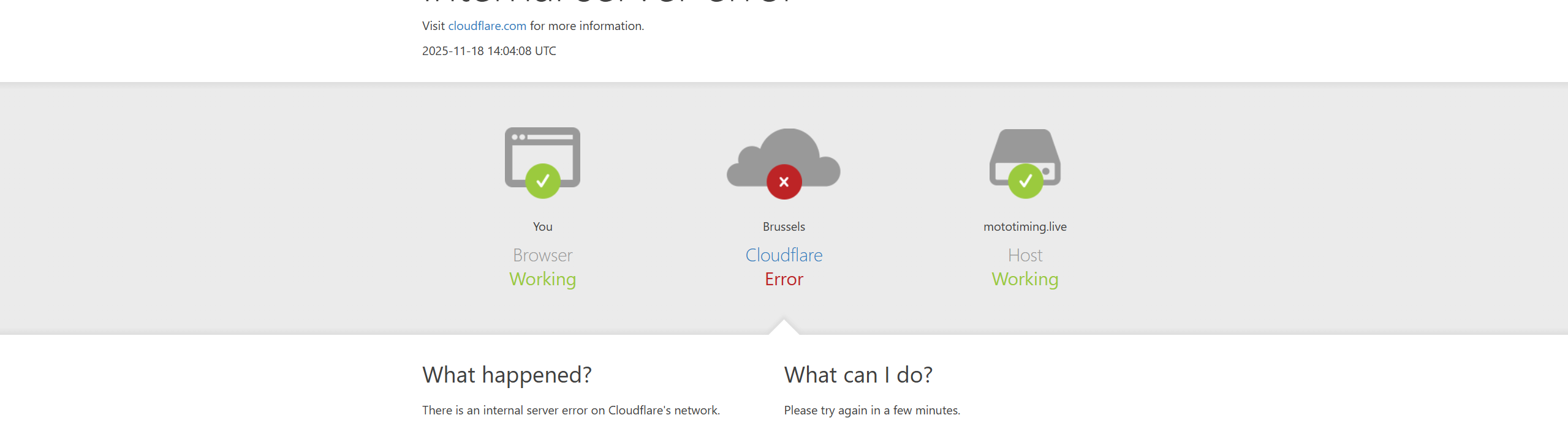Open the cloudflare.com link
1568x445 pixels.
[487, 26]
